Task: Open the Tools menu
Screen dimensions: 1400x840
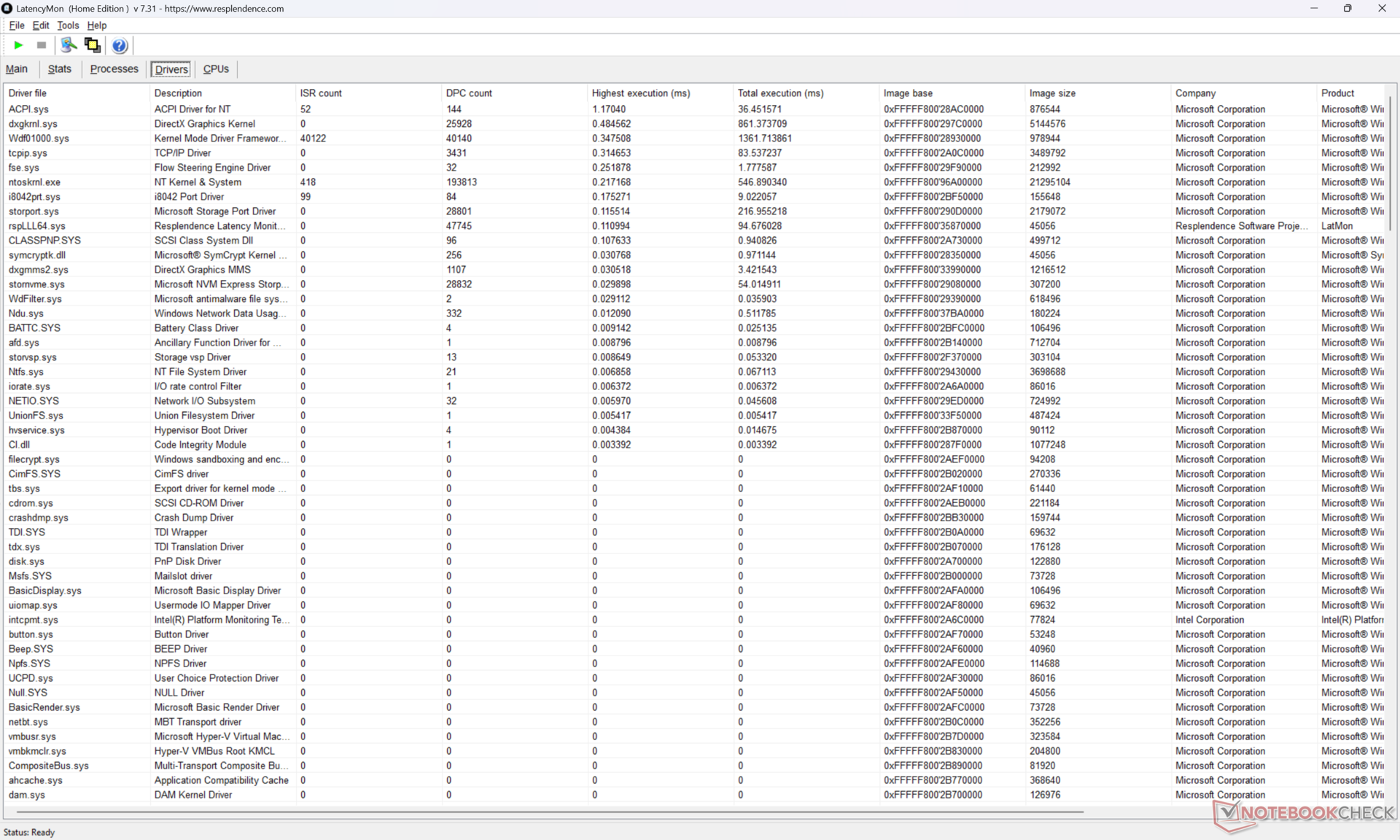Action: pyautogui.click(x=68, y=26)
